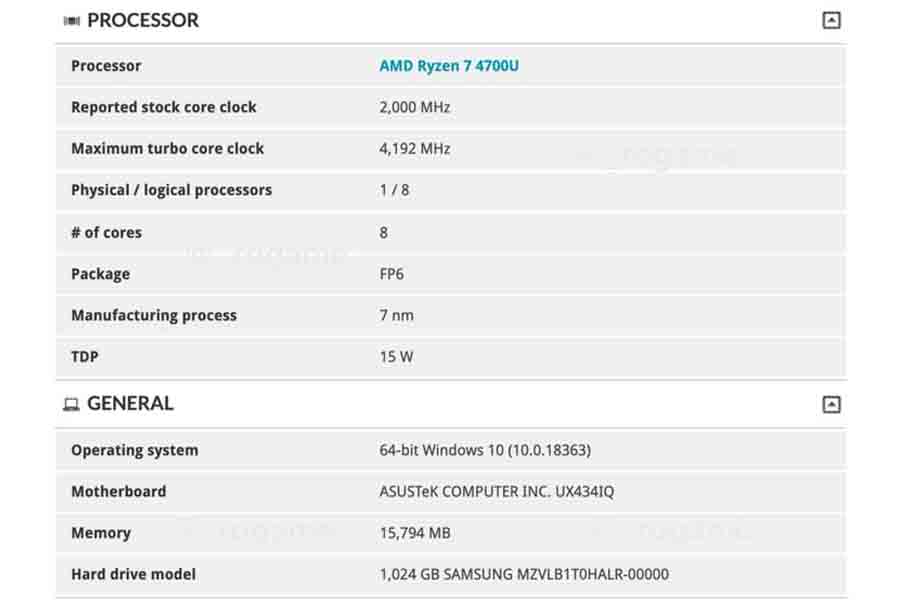
Task: Click the # of cores row label
Action: point(106,233)
